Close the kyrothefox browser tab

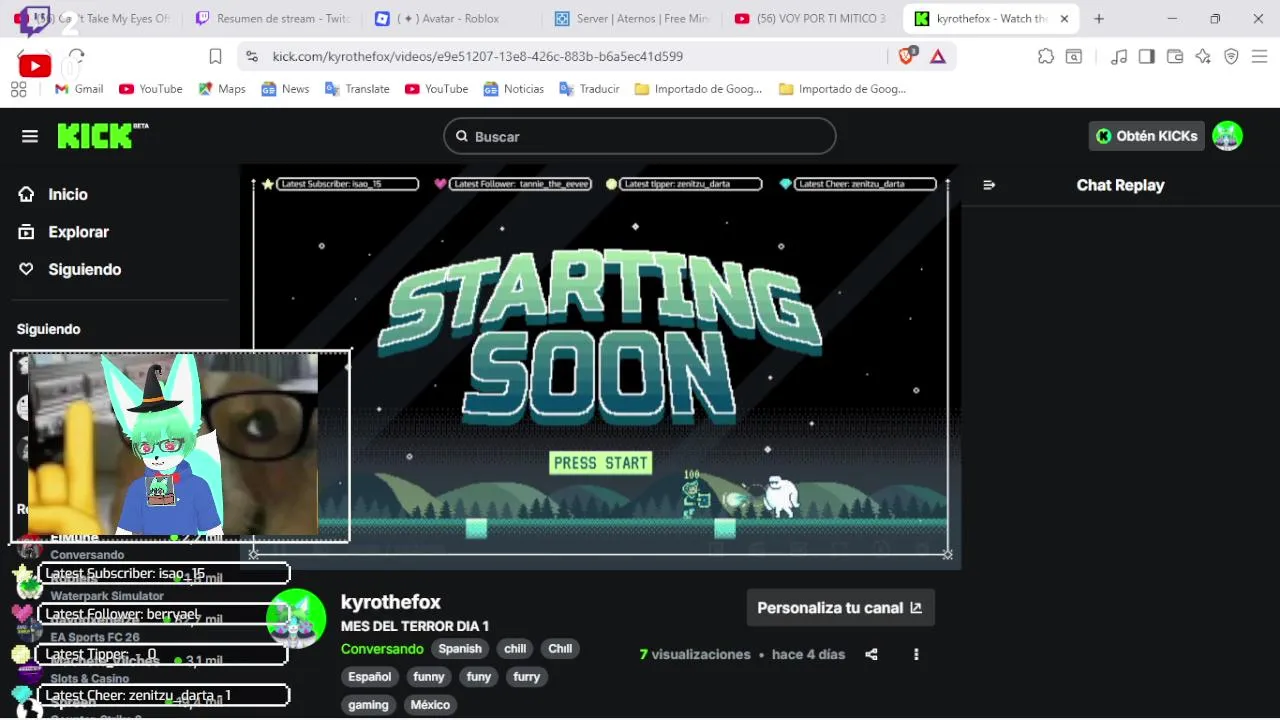(1065, 19)
